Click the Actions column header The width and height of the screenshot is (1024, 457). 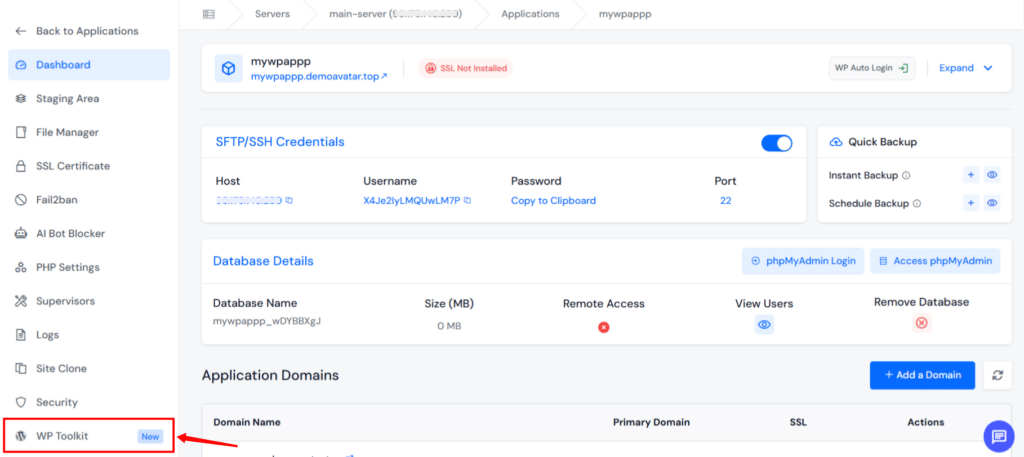(925, 422)
